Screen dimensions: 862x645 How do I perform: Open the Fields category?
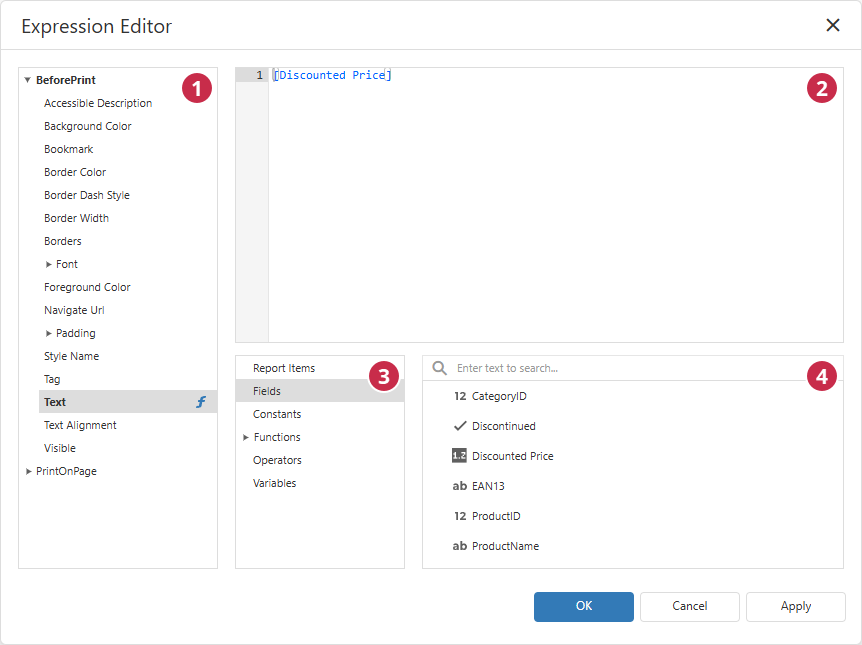(x=320, y=391)
